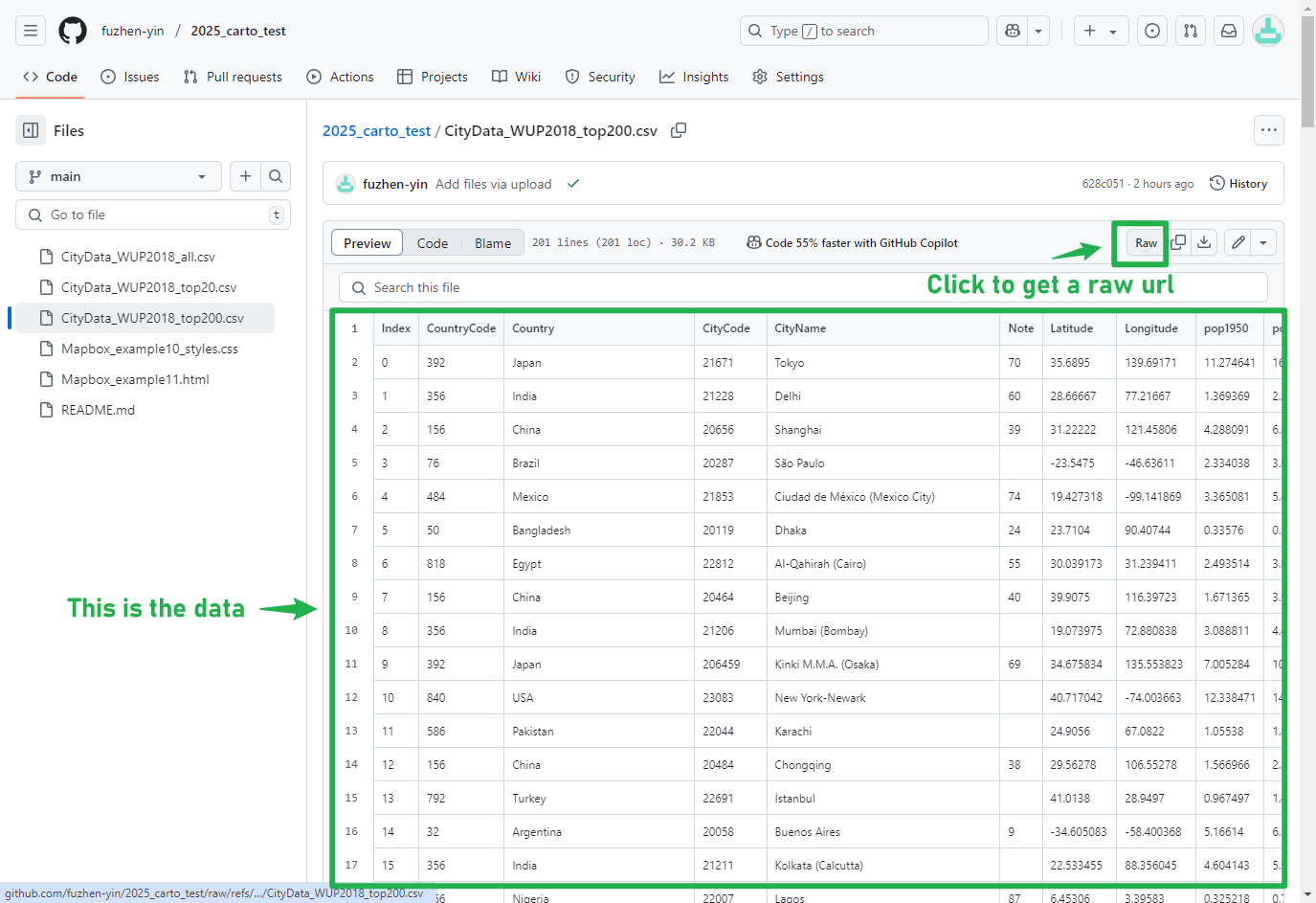Viewport: 1316px width, 903px height.
Task: Select the Preview view toggle
Action: click(x=368, y=243)
